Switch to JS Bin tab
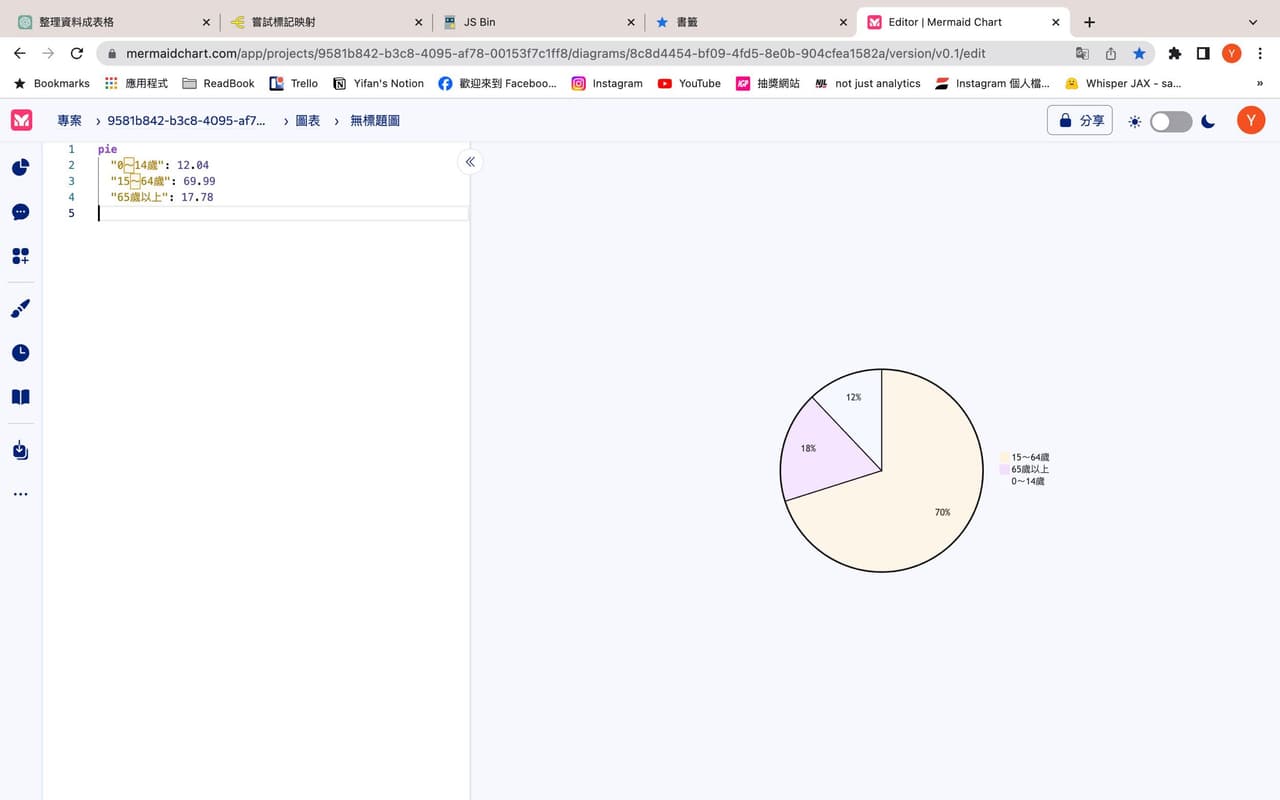Viewport: 1280px width, 800px height. pos(538,22)
